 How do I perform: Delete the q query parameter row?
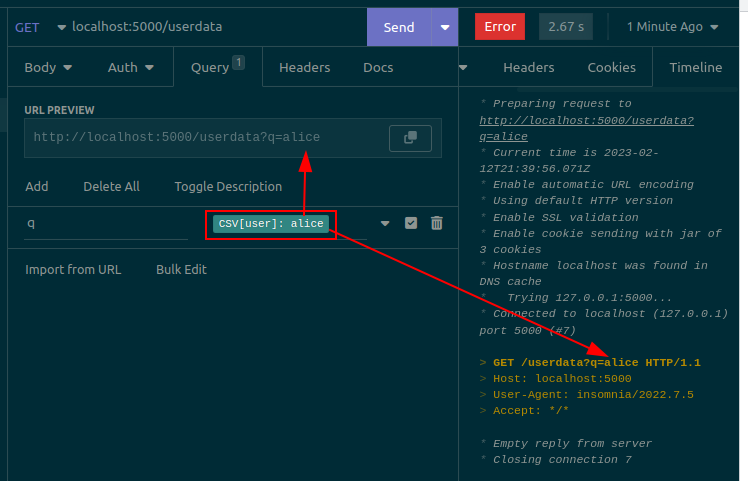436,223
